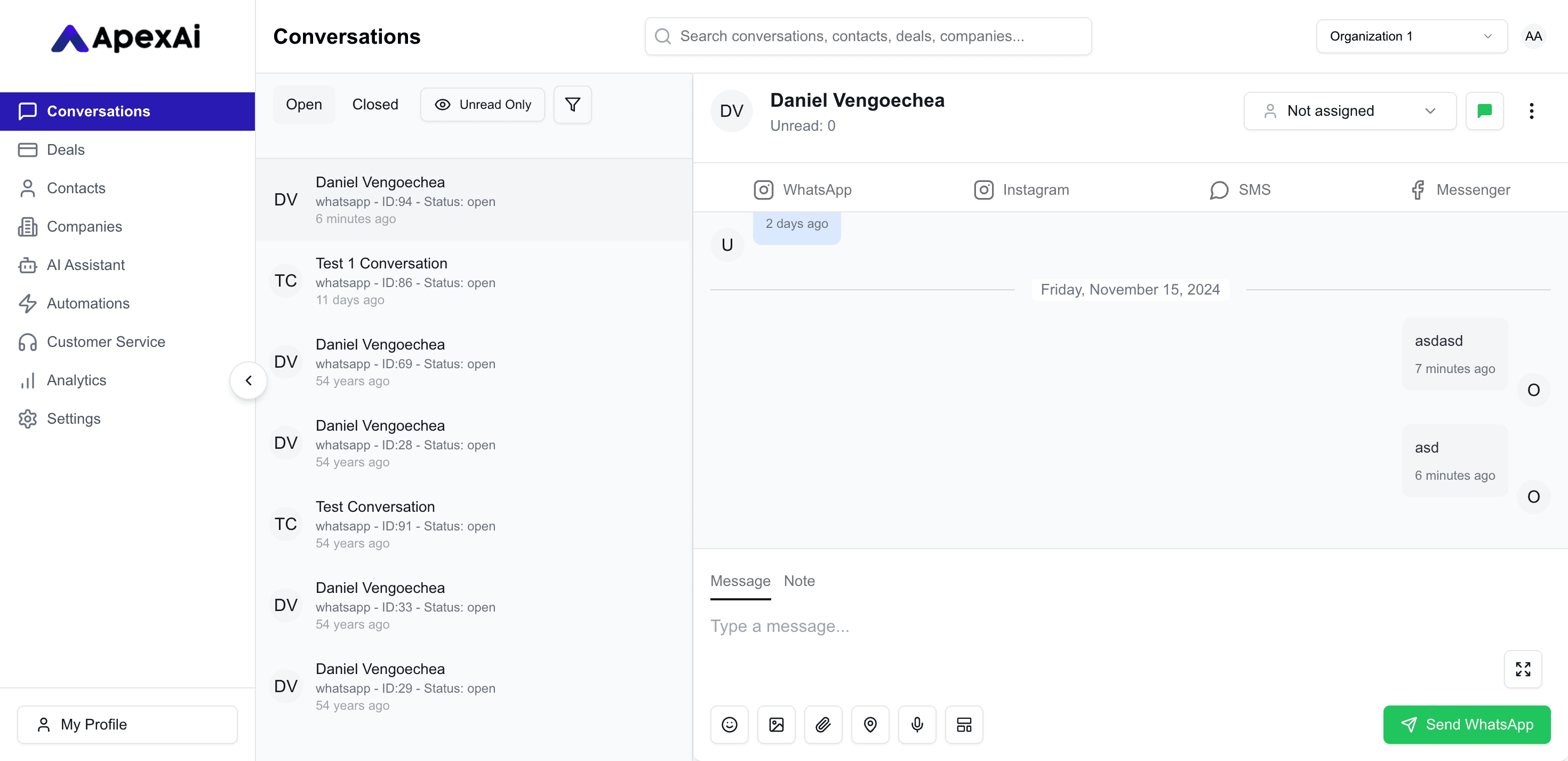Open quick reply templates icon
Screen dimensions: 1568x761
click(964, 724)
